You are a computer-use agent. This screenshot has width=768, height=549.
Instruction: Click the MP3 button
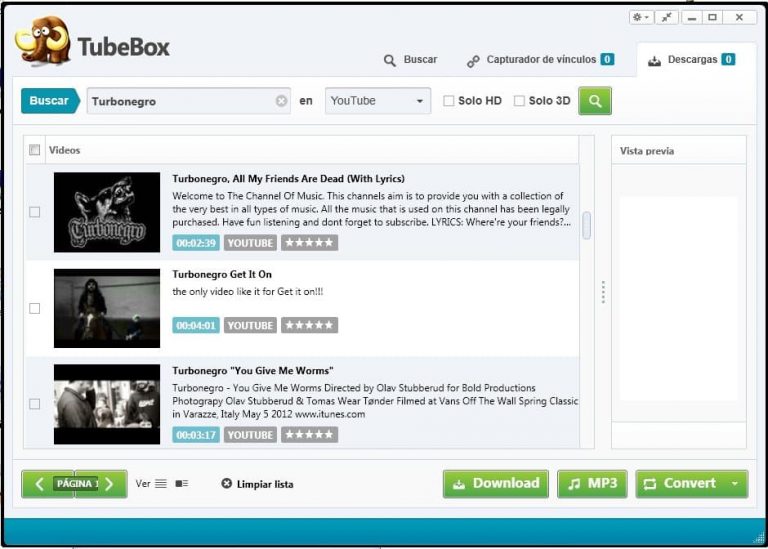coord(592,484)
